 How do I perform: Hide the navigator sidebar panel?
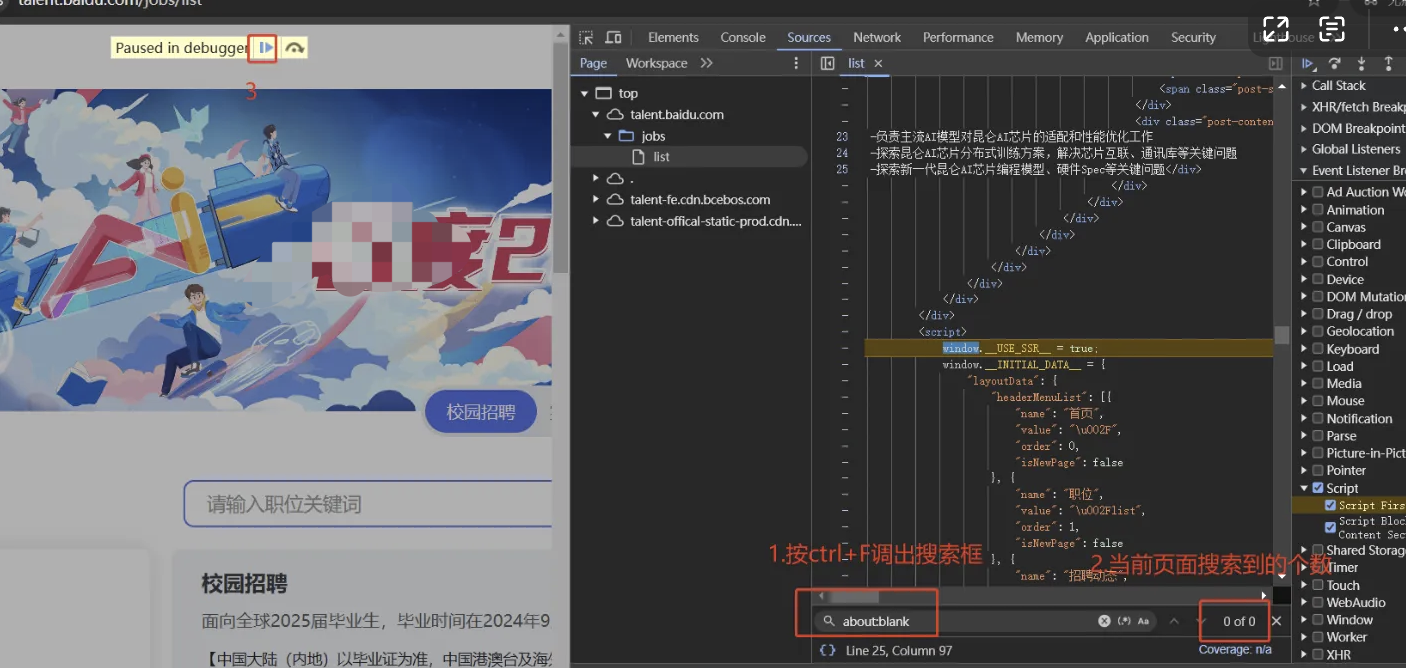pyautogui.click(x=827, y=63)
